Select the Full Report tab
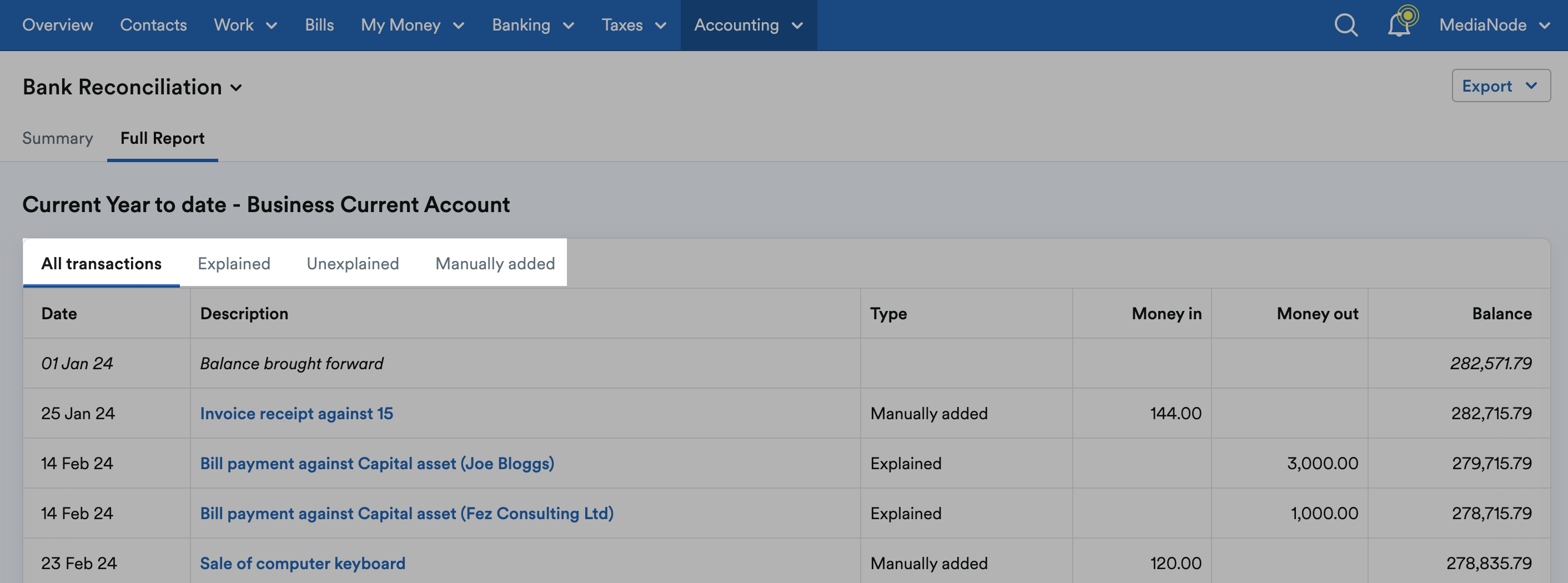 163,138
